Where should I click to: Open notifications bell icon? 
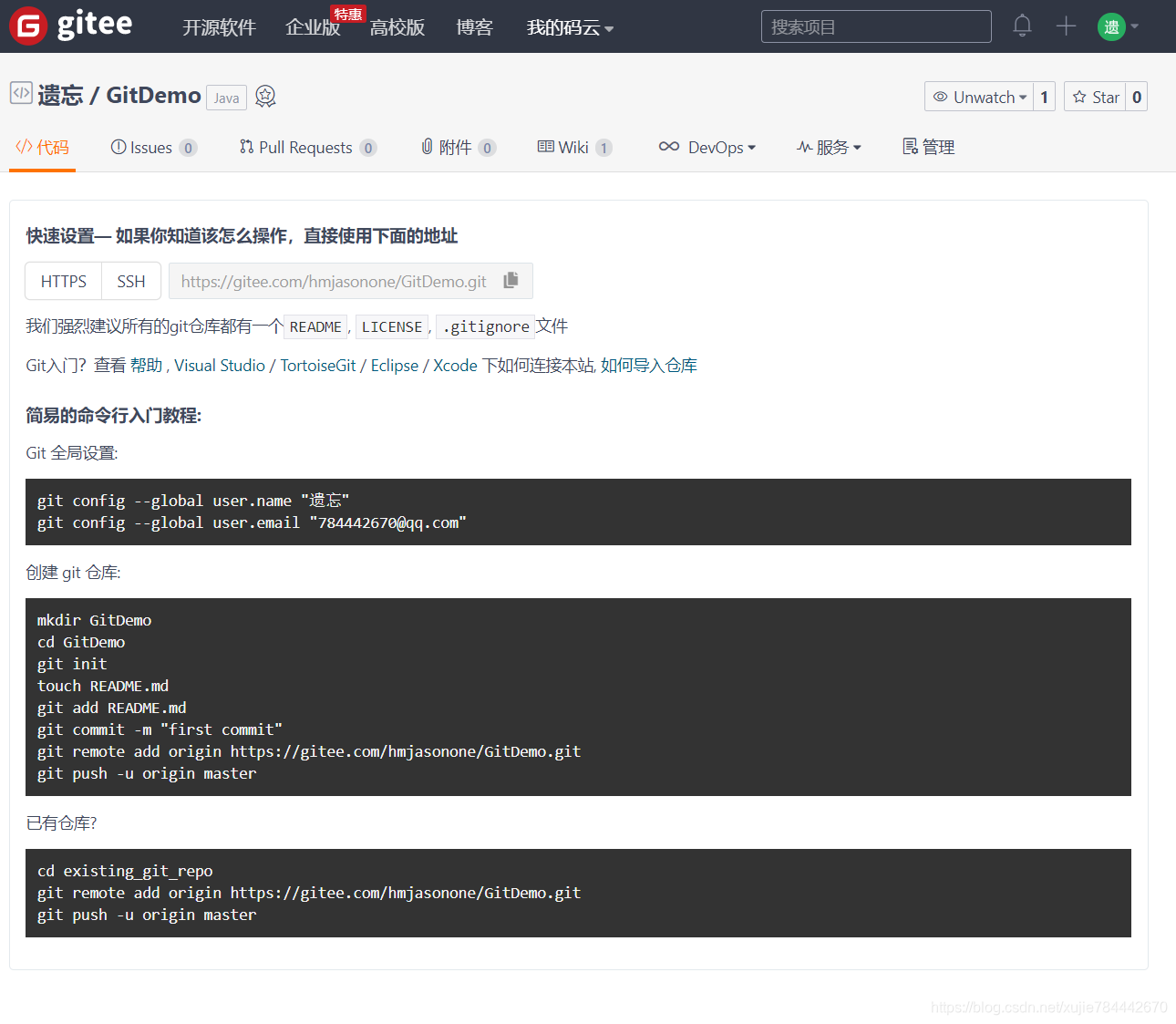tap(1022, 26)
